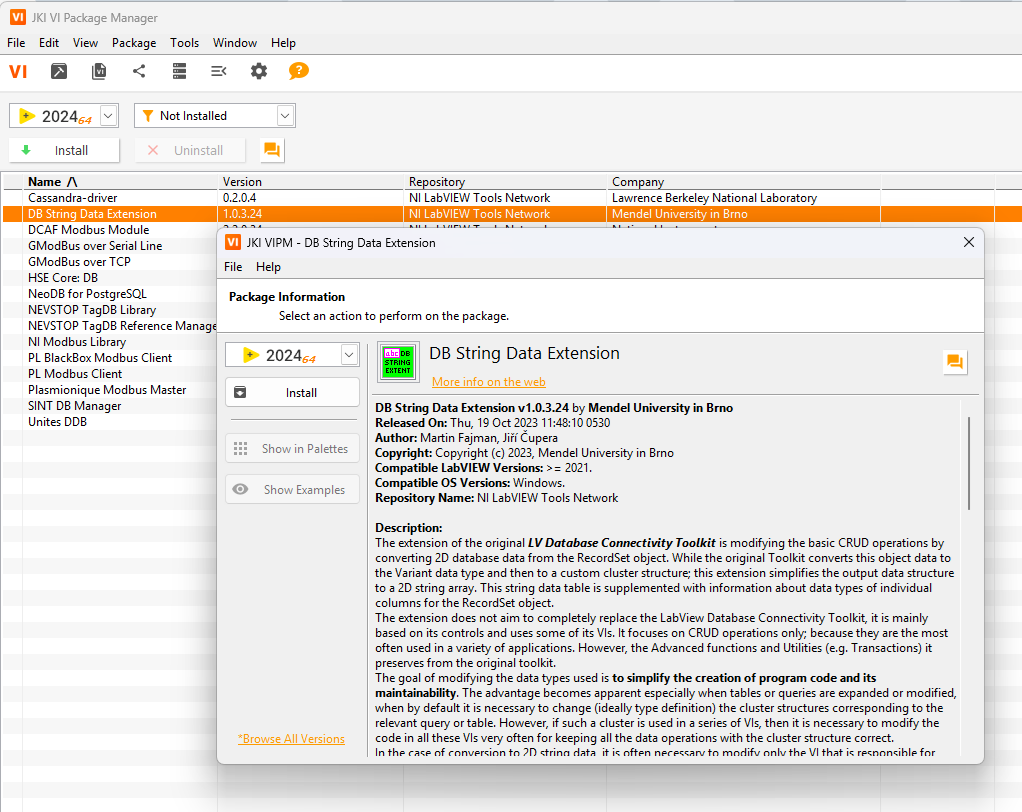Select NEVSTOP TagDB Library package
The width and height of the screenshot is (1022, 812).
tap(92, 310)
